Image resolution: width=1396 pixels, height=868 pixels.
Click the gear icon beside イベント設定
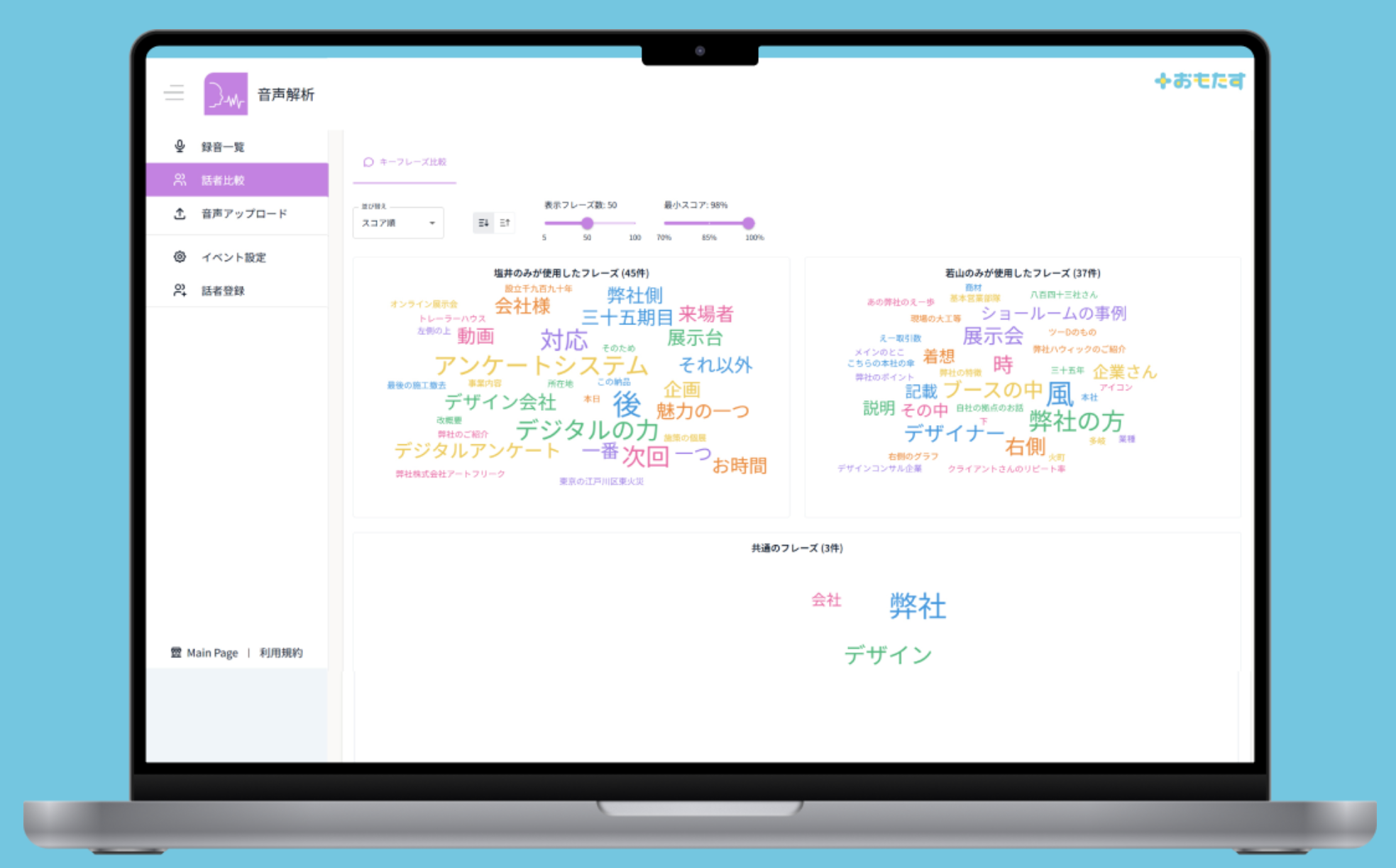click(180, 257)
